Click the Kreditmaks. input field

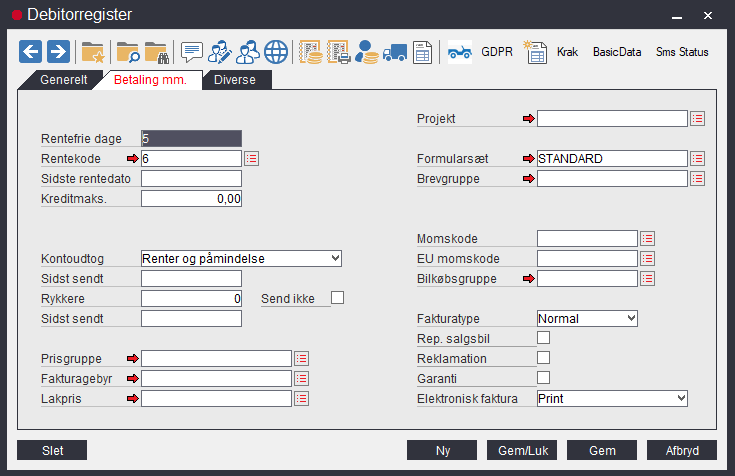(191, 199)
